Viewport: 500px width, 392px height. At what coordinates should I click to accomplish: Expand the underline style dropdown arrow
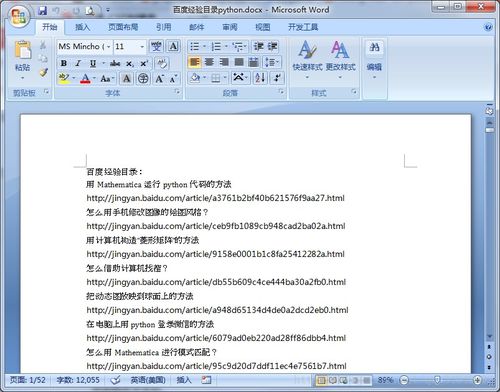tap(103, 63)
